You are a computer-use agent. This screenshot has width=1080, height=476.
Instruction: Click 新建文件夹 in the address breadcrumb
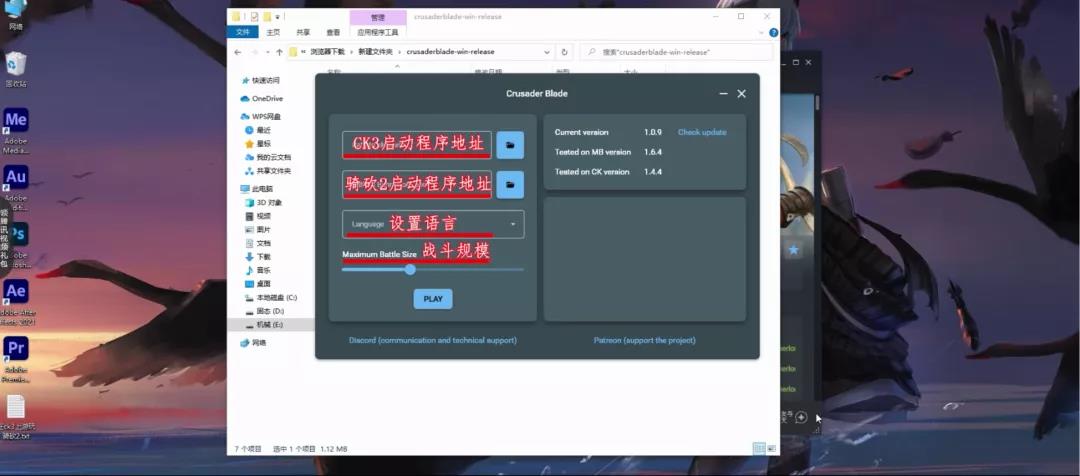tap(375, 52)
